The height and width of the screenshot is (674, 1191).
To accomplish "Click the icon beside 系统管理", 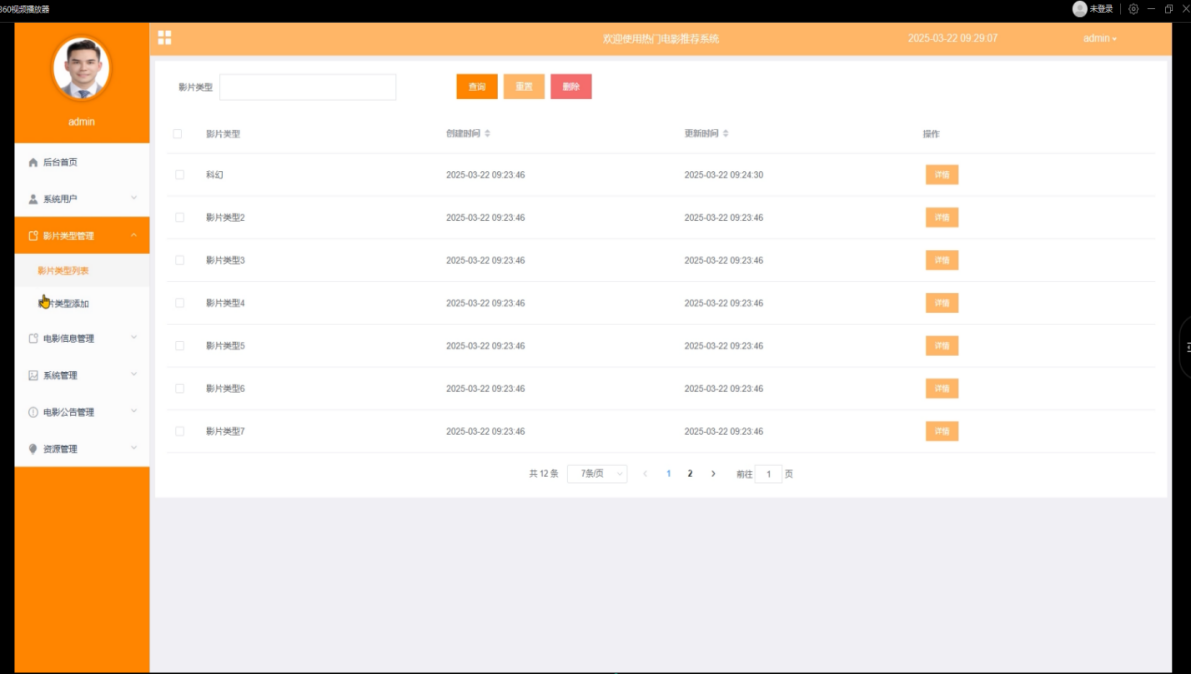I will click(33, 375).
